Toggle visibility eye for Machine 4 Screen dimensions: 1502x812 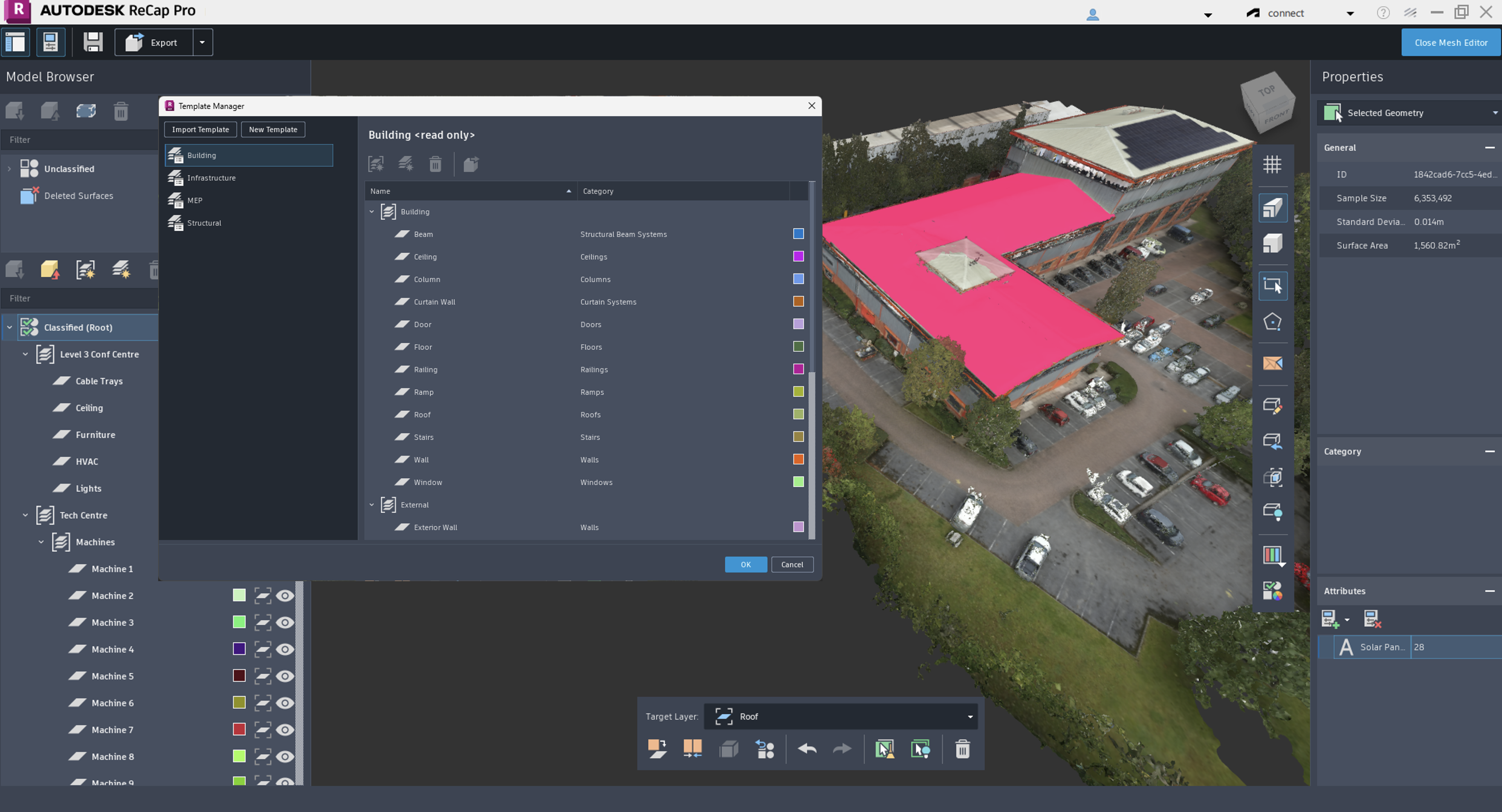pos(284,649)
